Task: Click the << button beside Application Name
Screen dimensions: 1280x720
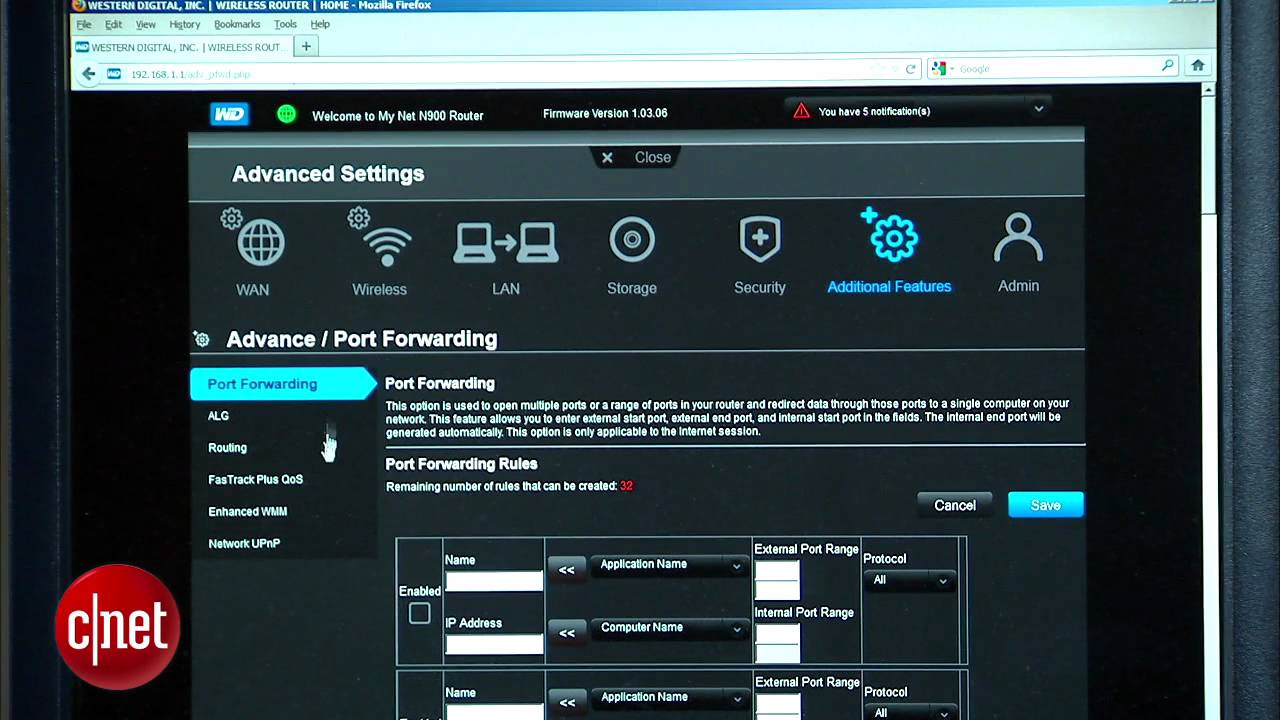Action: pyautogui.click(x=567, y=570)
